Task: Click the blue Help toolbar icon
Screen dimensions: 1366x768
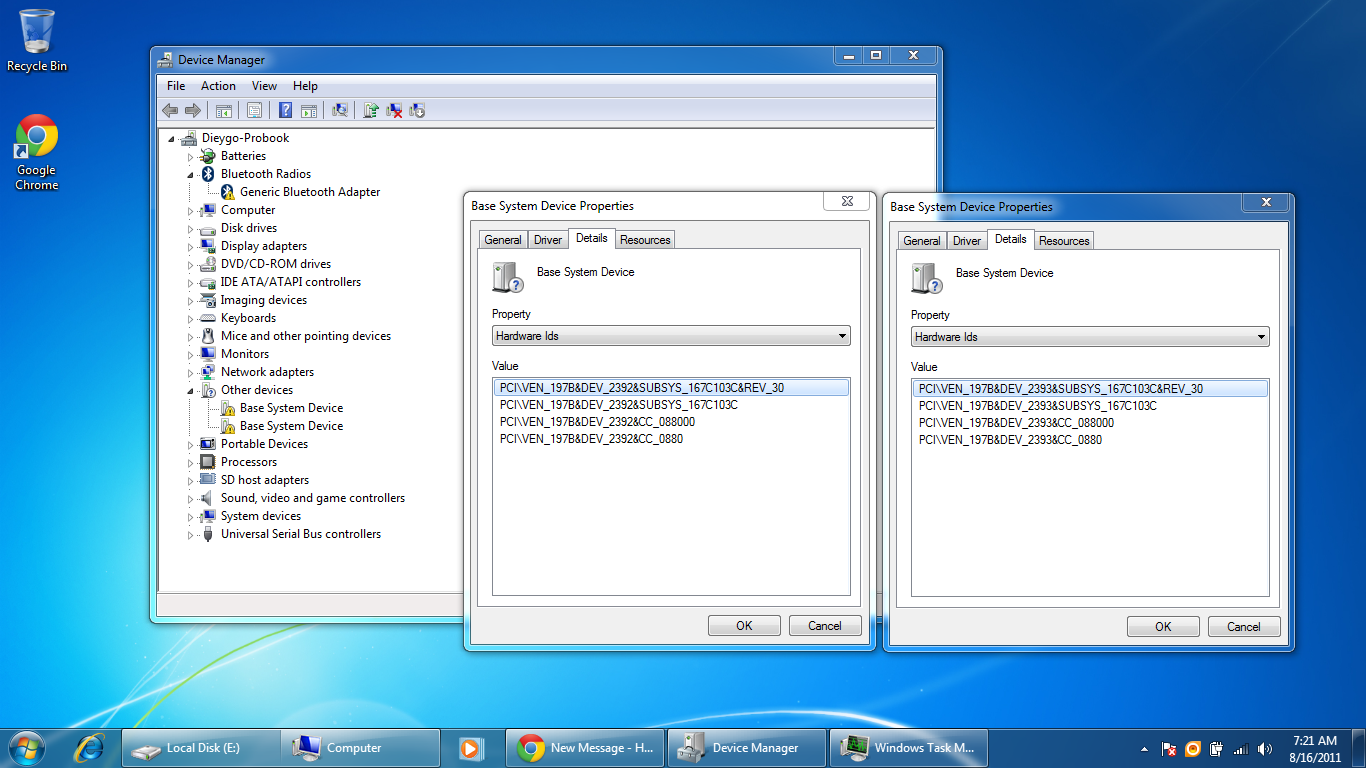Action: pyautogui.click(x=286, y=111)
